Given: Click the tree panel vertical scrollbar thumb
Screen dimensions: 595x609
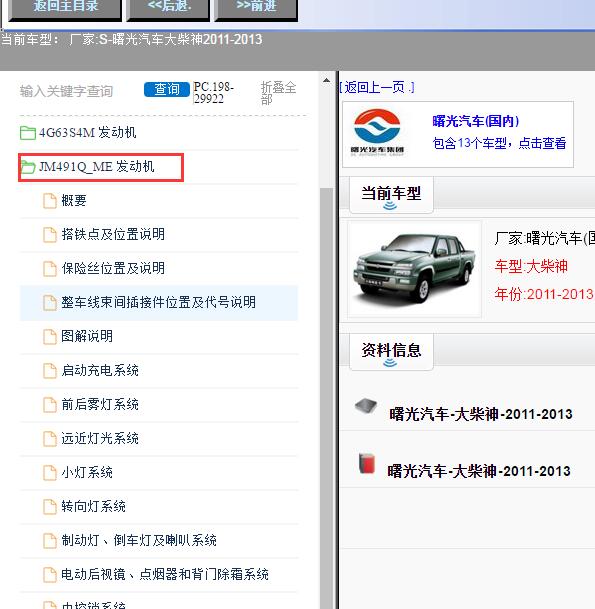Looking at the screenshot, I should pyautogui.click(x=327, y=398).
